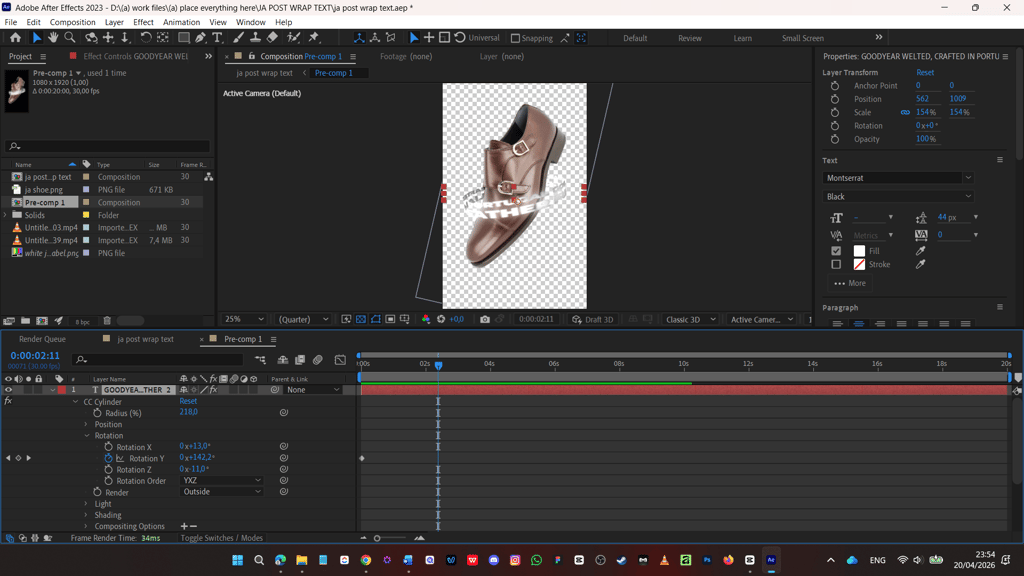
Task: Click Toggle Switches / Modes button
Action: [x=221, y=538]
